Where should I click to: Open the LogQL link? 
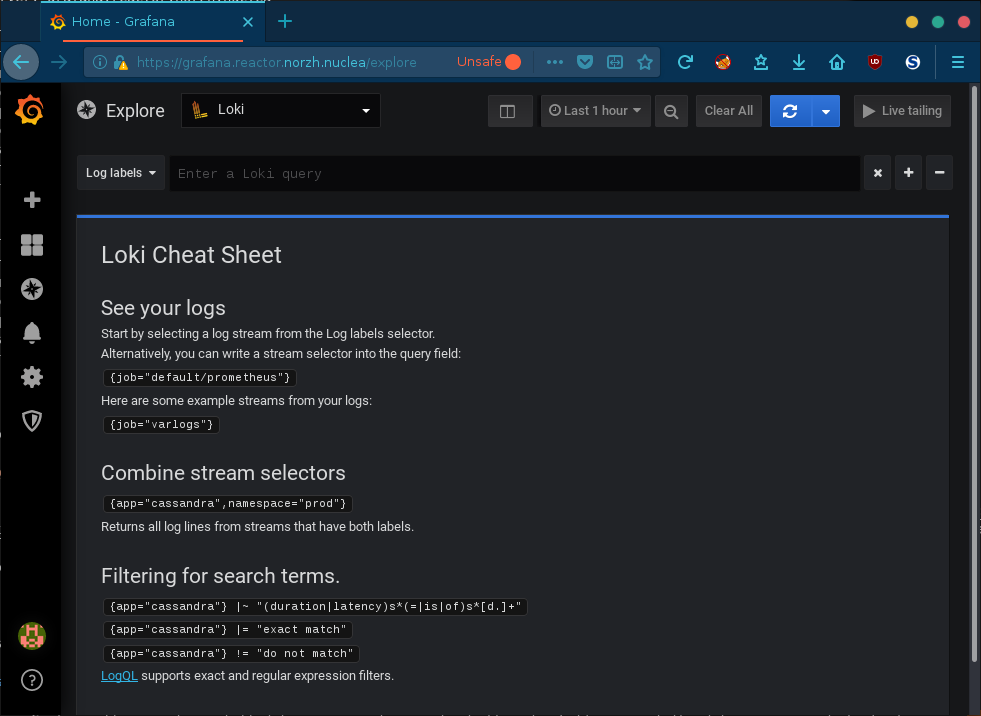[x=119, y=676]
